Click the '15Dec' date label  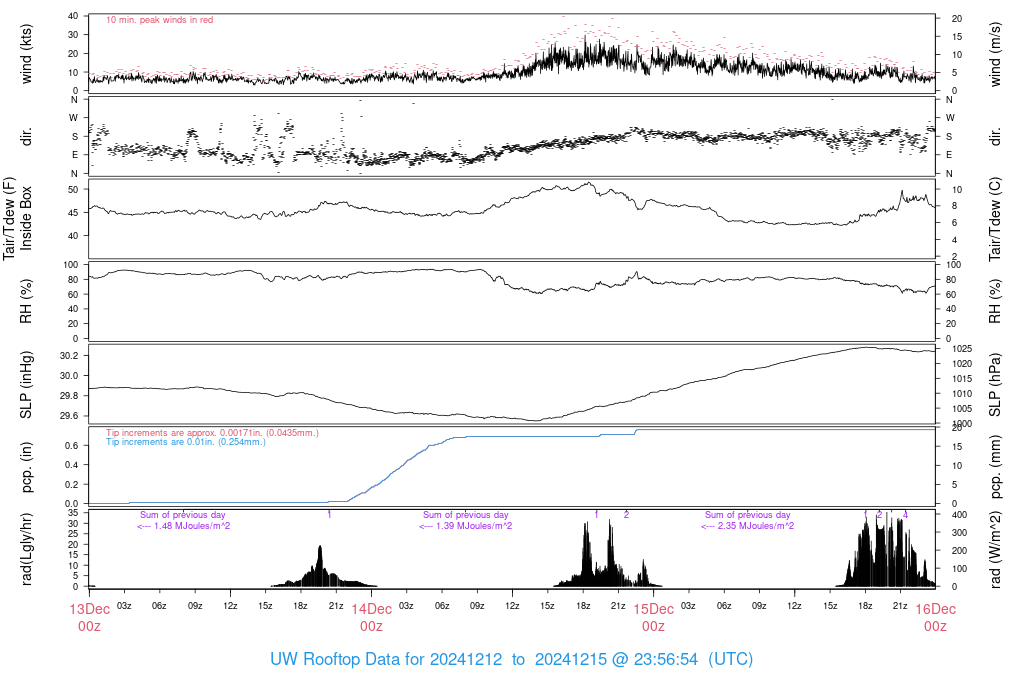pyautogui.click(x=654, y=609)
